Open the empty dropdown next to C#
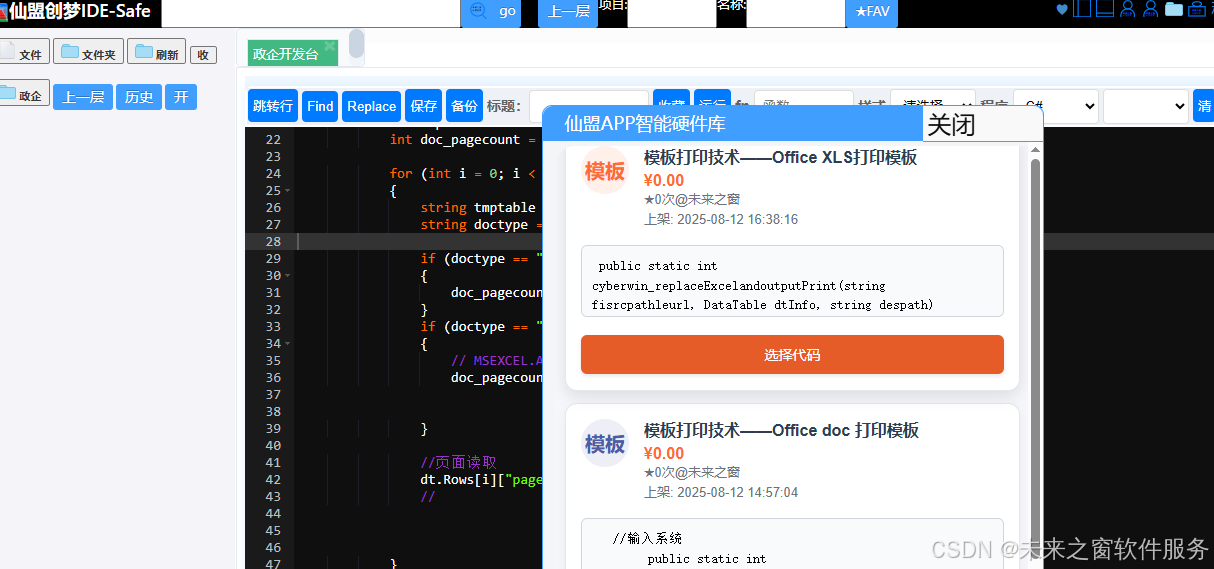This screenshot has height=569, width=1214. click(1146, 106)
